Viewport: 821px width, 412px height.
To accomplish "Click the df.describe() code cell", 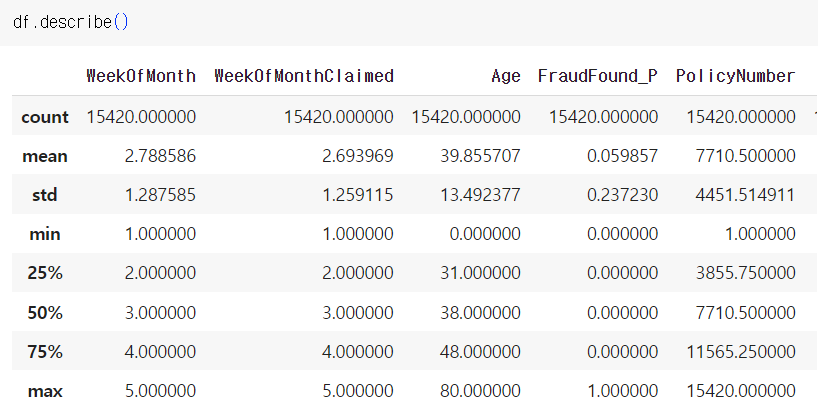I will pyautogui.click(x=410, y=23).
